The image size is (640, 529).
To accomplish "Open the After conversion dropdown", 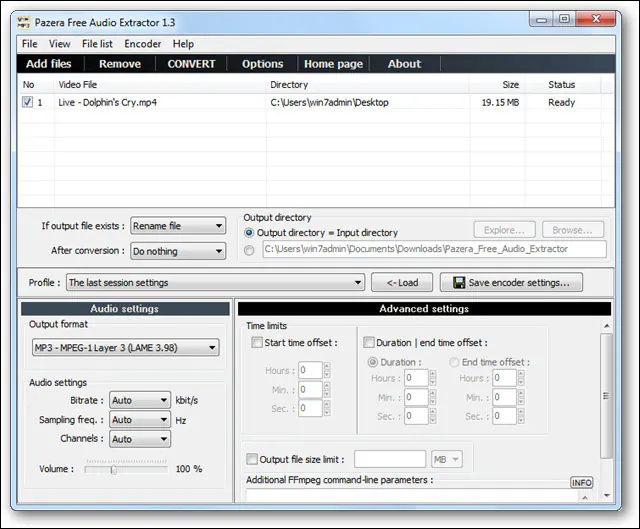I will pos(178,251).
